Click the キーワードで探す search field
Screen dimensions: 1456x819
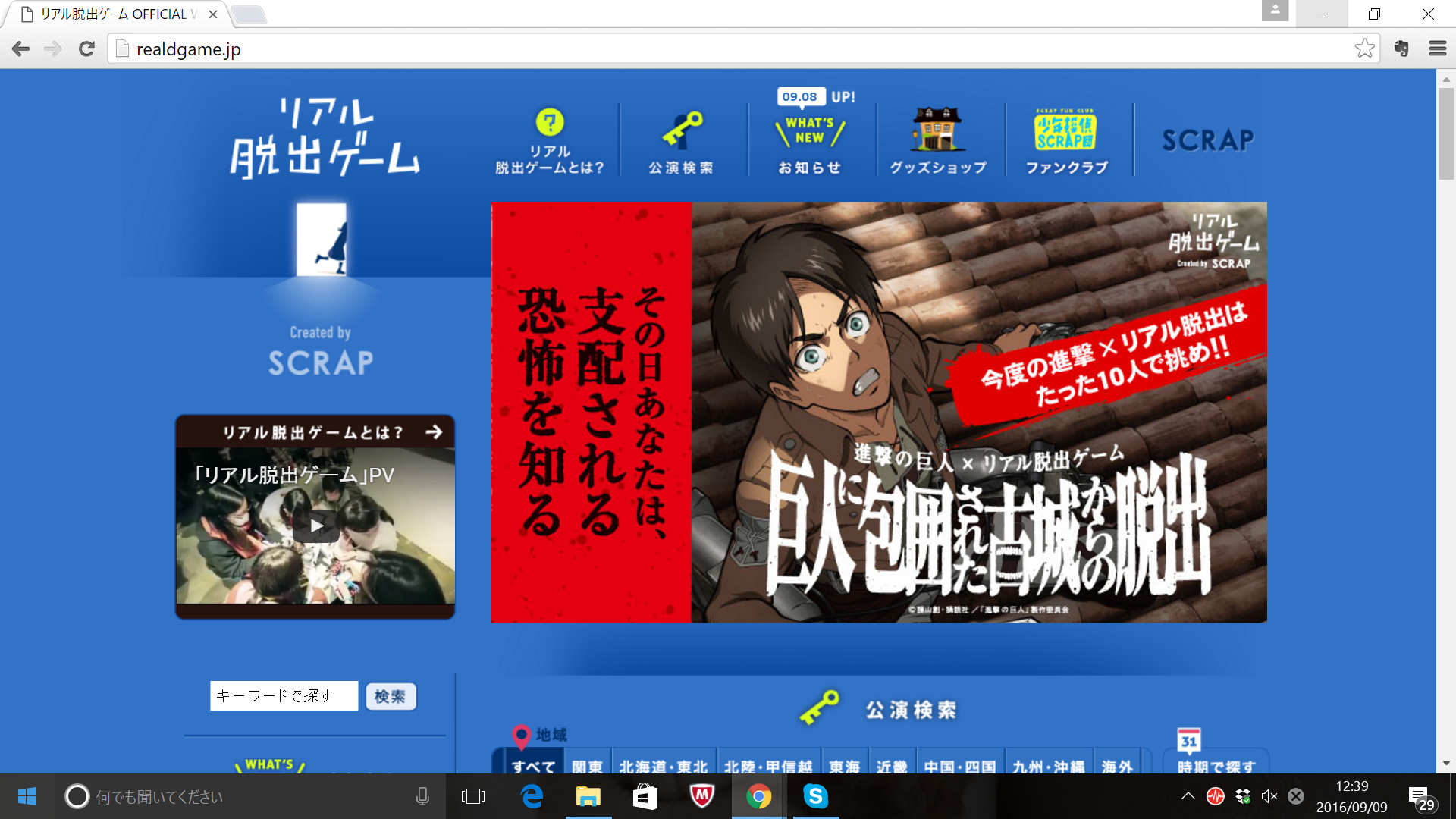click(284, 695)
